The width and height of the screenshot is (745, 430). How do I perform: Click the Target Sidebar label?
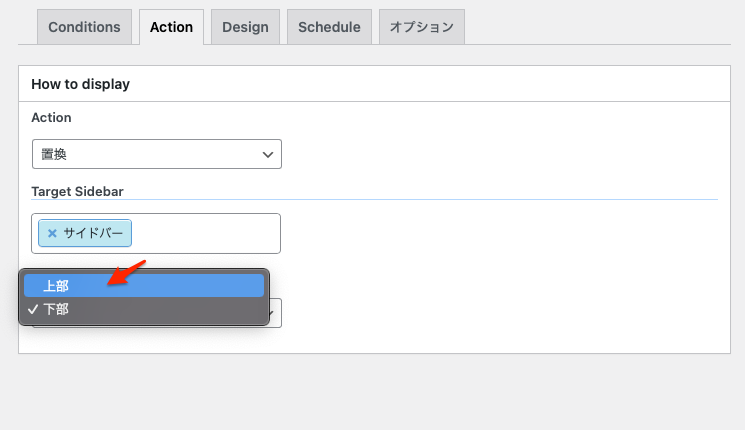pyautogui.click(x=77, y=191)
